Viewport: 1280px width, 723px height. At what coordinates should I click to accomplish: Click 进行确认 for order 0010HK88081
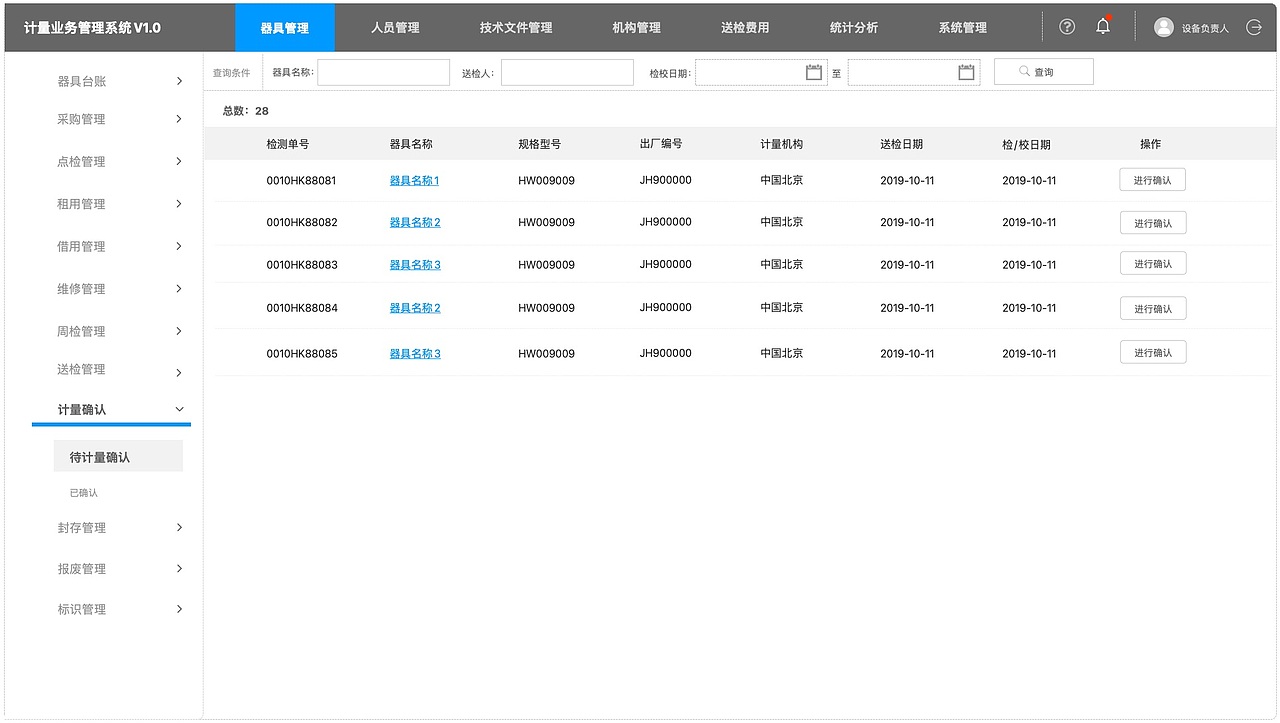tap(1152, 180)
